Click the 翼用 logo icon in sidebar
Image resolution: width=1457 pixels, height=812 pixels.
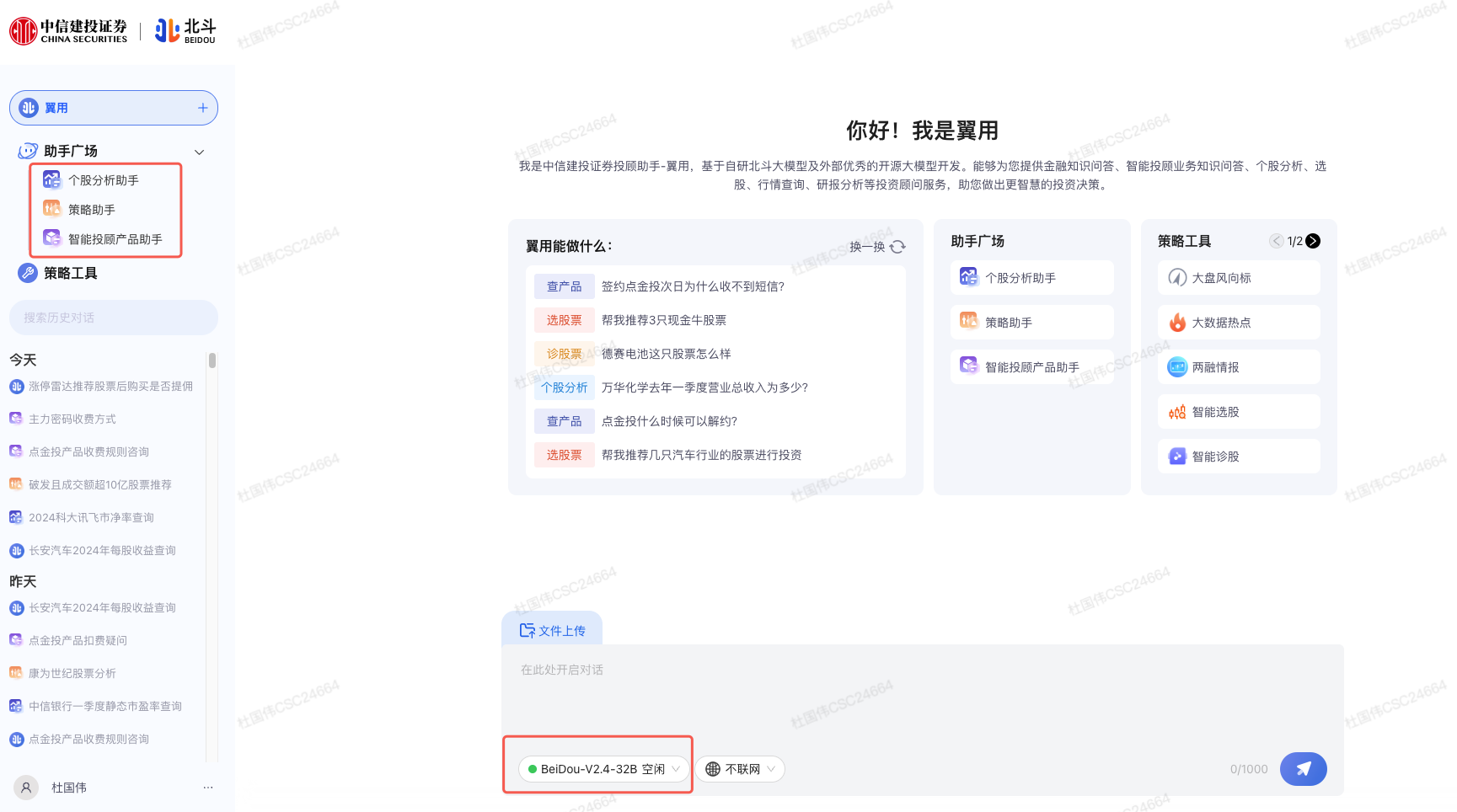click(29, 108)
